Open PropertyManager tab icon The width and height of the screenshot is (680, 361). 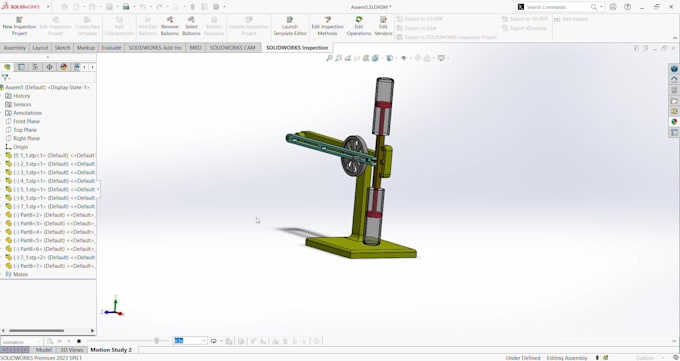point(21,67)
